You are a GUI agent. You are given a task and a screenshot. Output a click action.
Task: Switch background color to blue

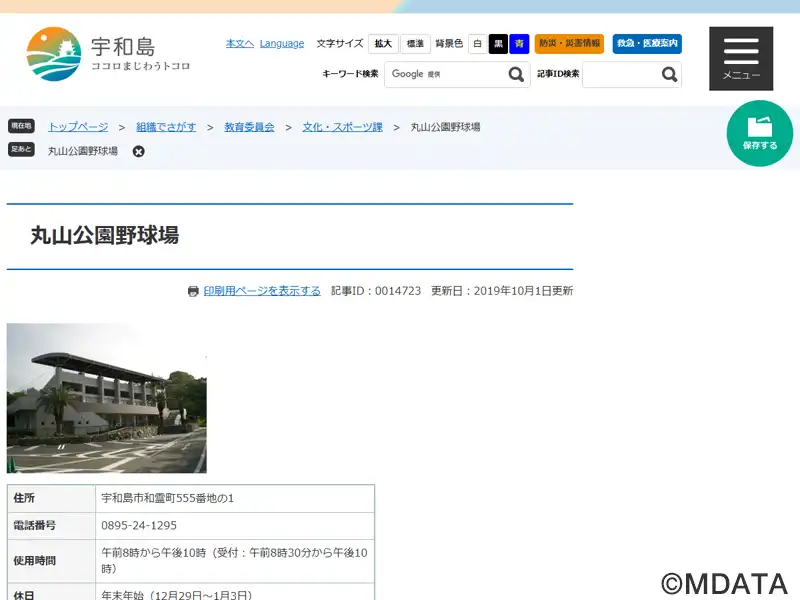[x=519, y=44]
